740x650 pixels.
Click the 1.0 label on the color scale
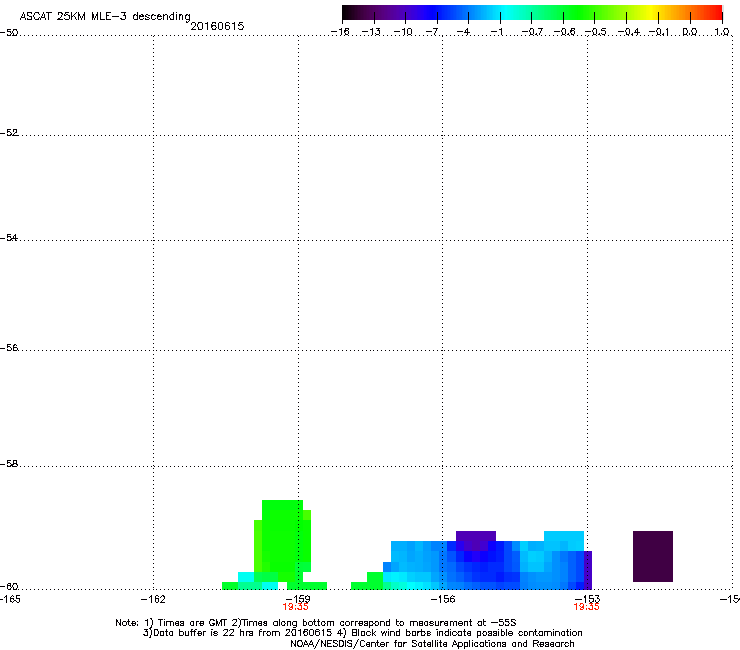coord(722,32)
